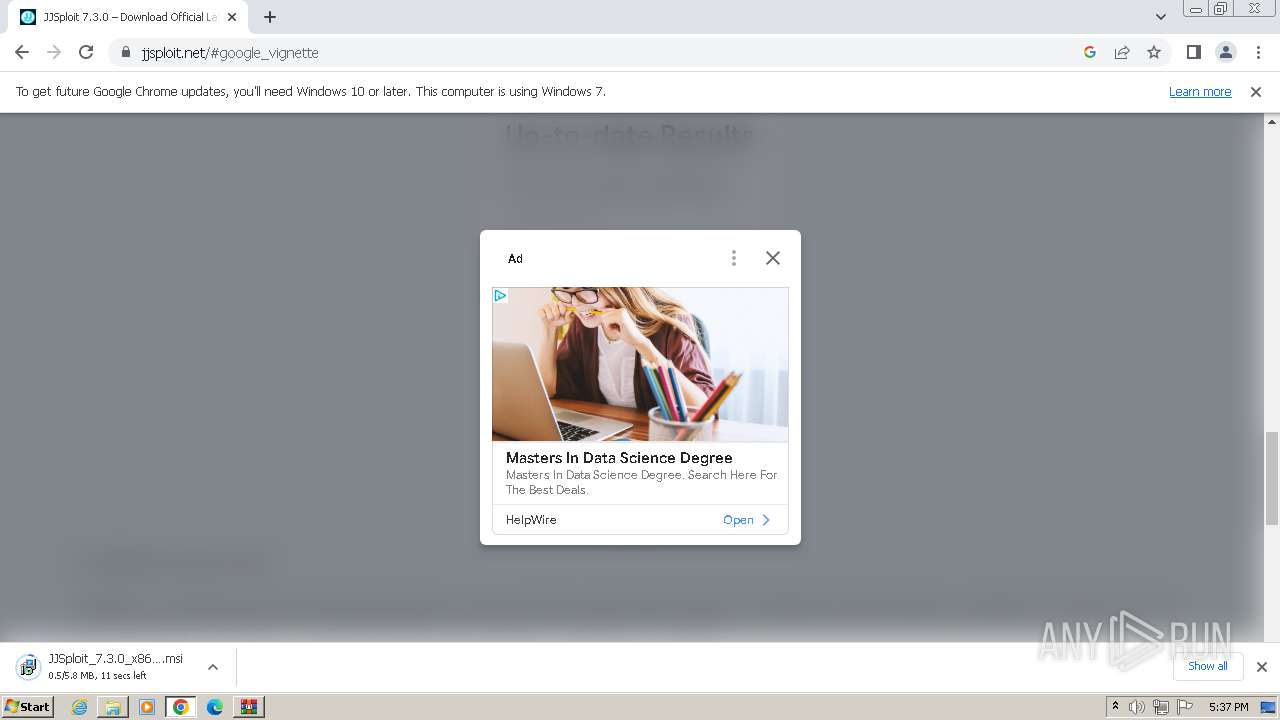The height and width of the screenshot is (720, 1280).
Task: Click the share page icon
Action: click(x=1122, y=52)
